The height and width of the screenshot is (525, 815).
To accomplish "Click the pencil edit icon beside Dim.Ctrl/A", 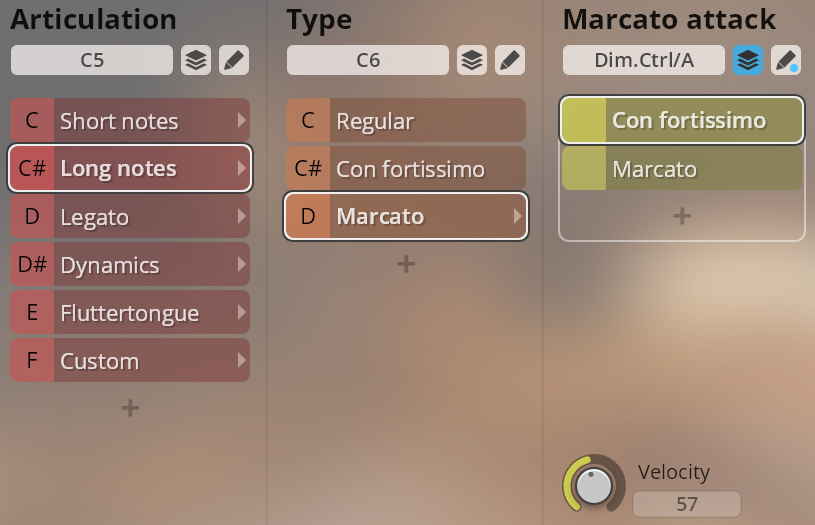I will pyautogui.click(x=785, y=60).
